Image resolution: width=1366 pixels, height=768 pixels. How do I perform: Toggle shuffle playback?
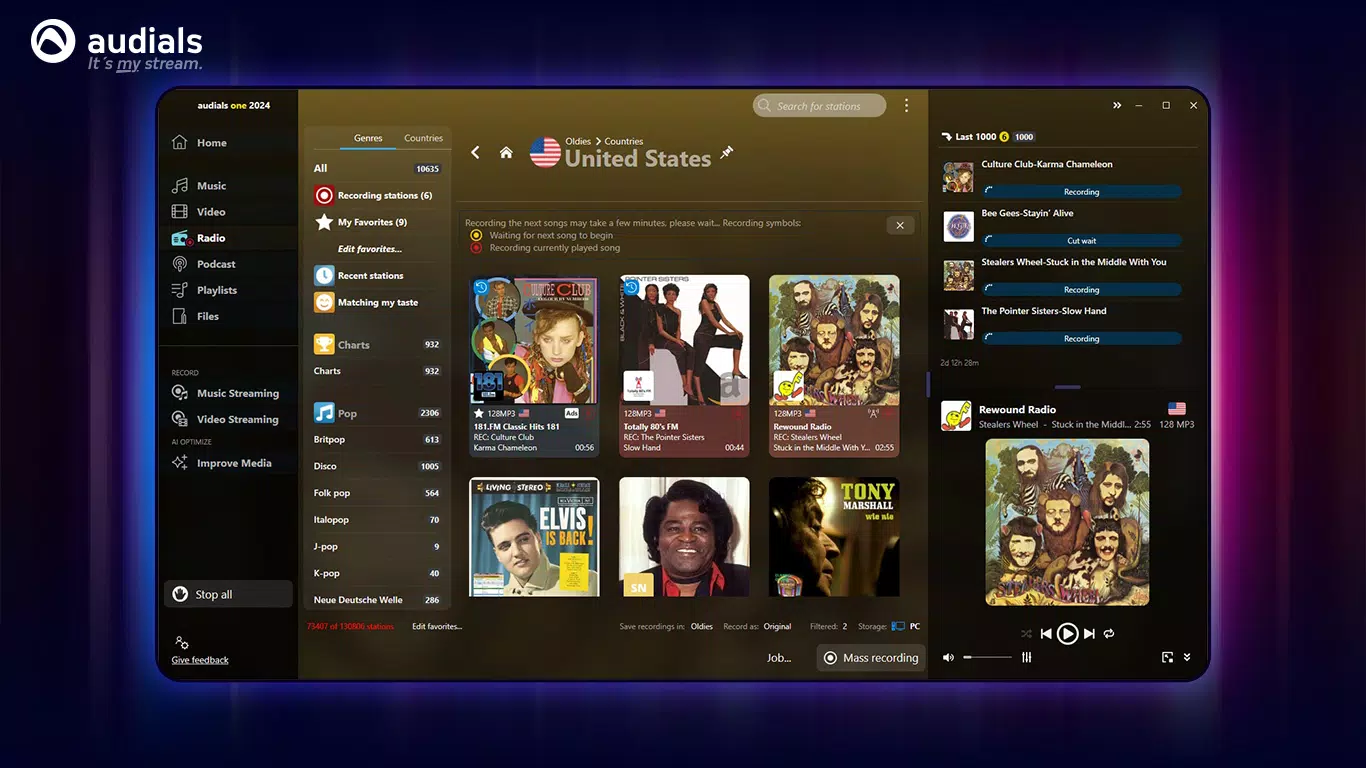pyautogui.click(x=1026, y=634)
